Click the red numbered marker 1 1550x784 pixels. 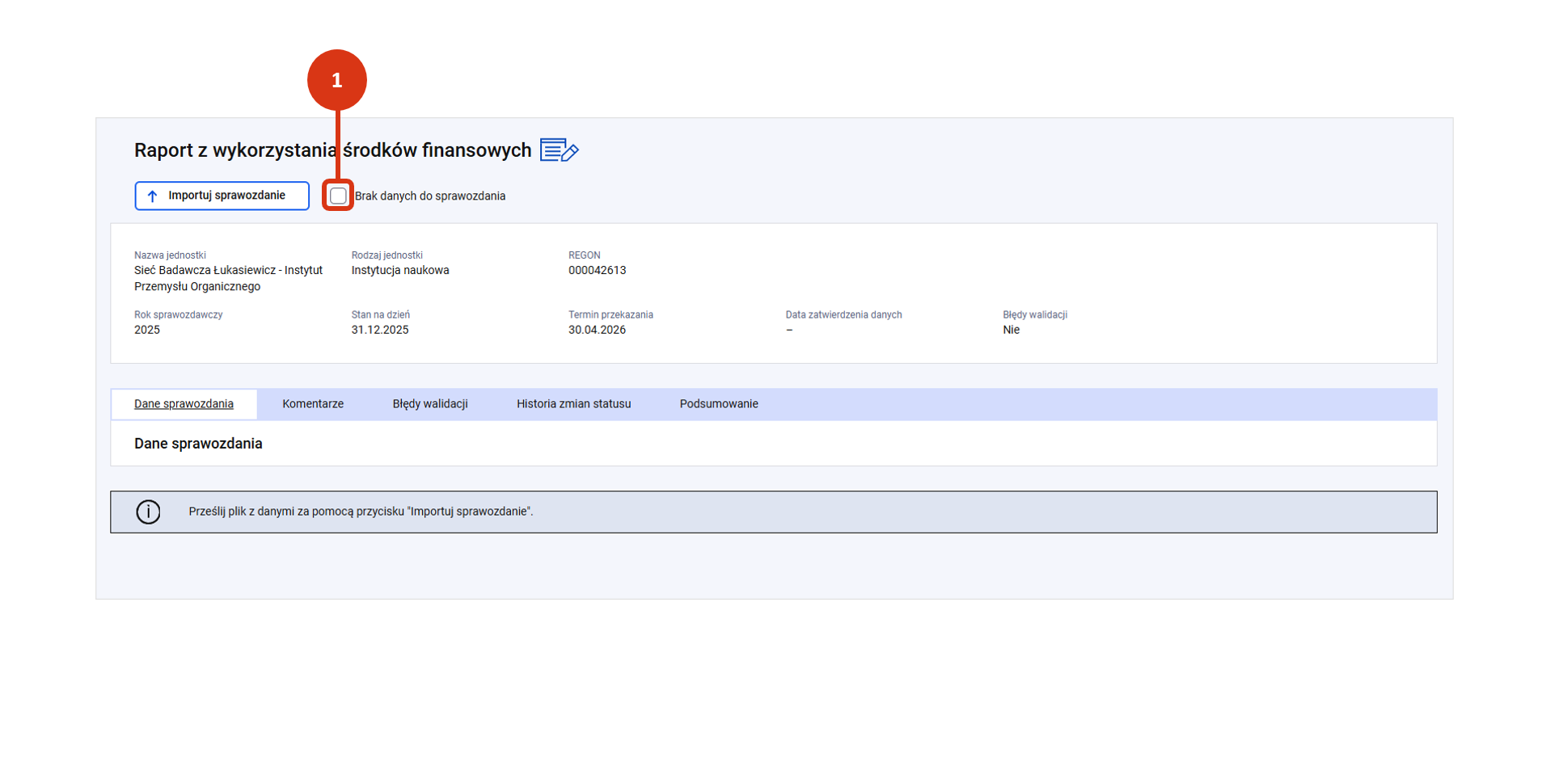tap(336, 80)
